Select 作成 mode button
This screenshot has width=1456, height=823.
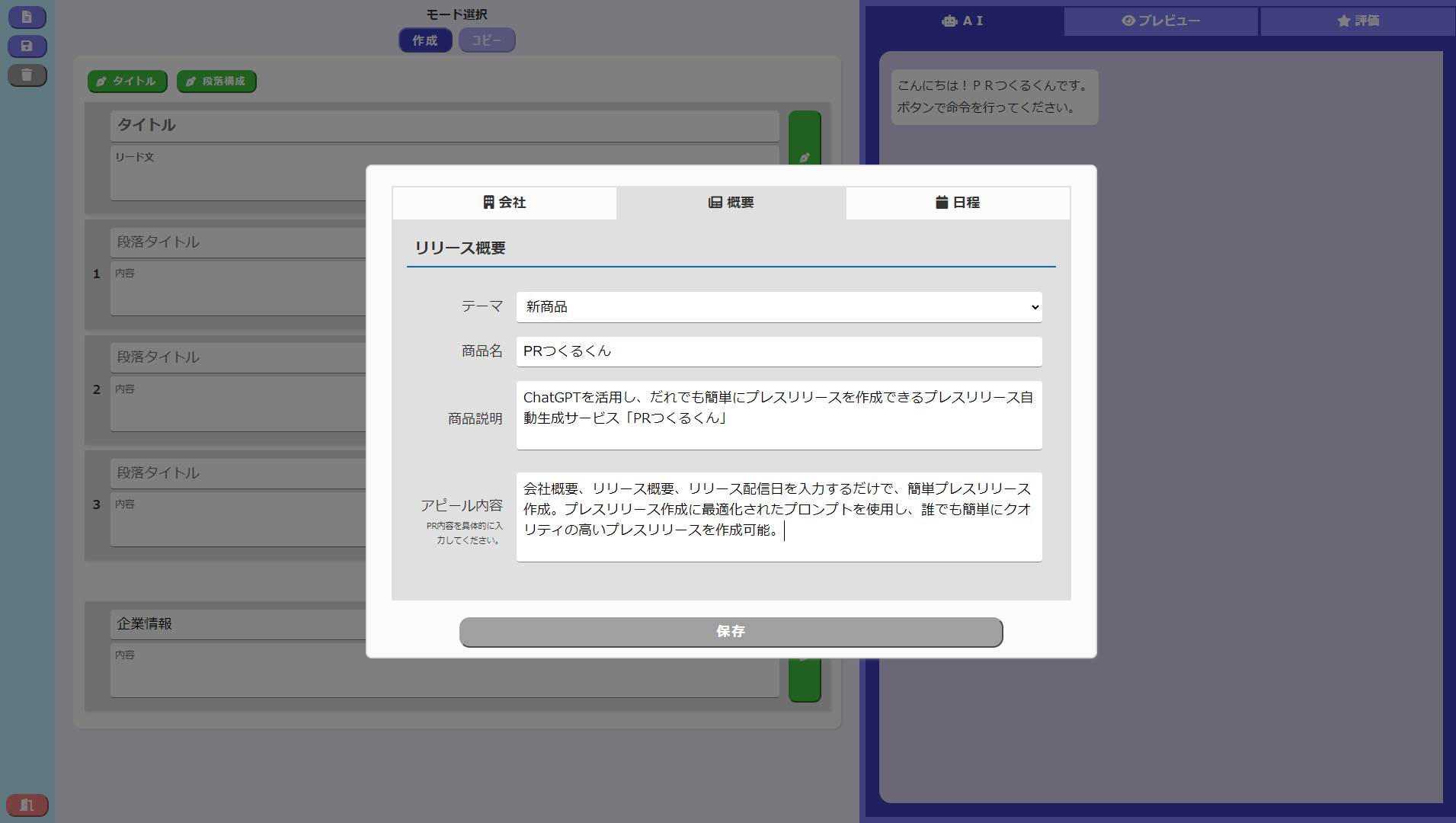(x=425, y=40)
